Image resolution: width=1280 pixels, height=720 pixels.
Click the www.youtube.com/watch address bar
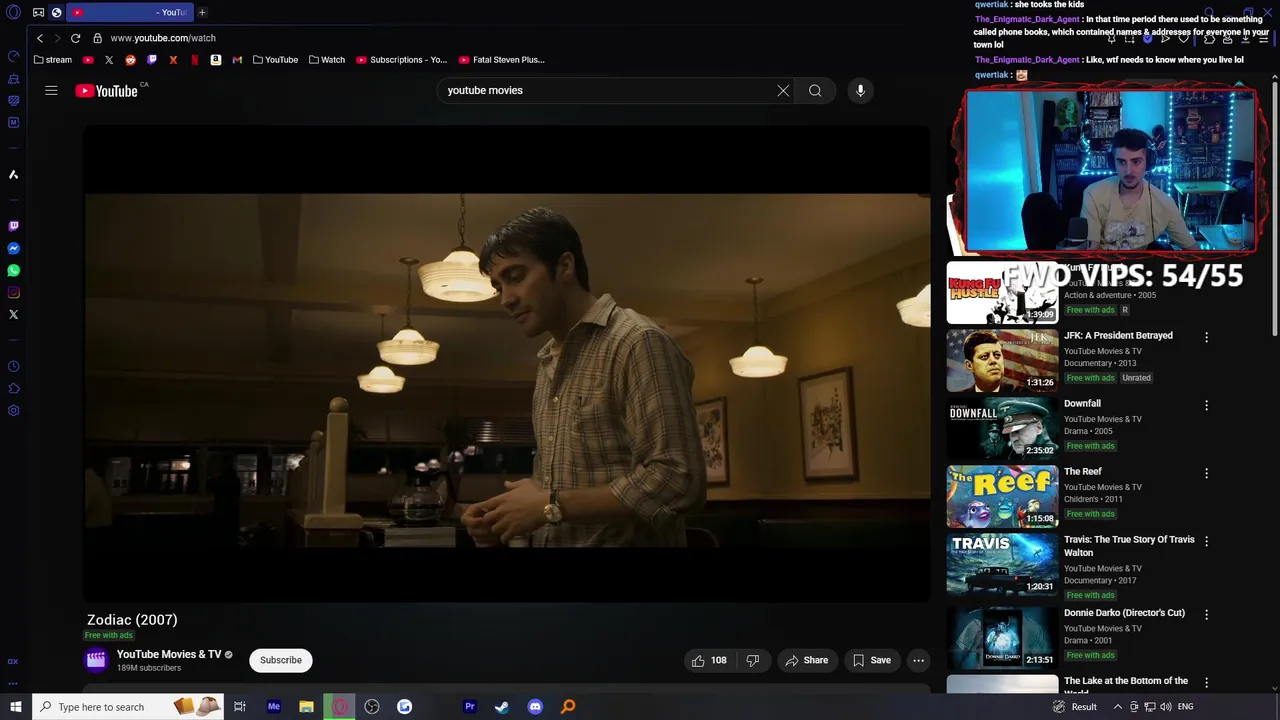(163, 38)
